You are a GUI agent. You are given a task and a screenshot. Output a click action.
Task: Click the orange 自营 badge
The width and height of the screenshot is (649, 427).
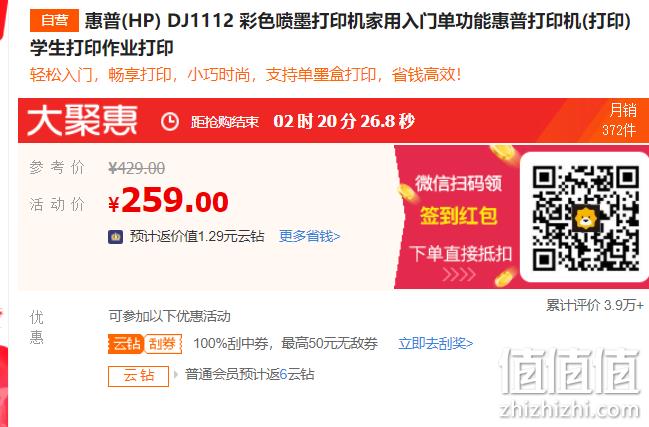(54, 20)
